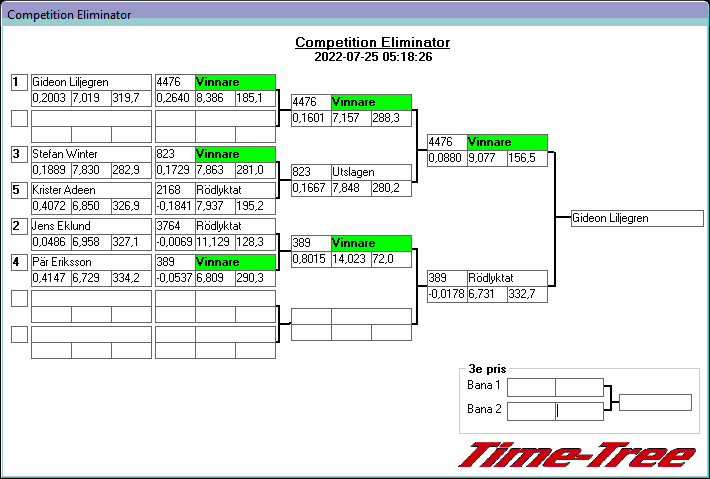Click the 334,2 speed cell
The height and width of the screenshot is (479, 710).
[132, 278]
